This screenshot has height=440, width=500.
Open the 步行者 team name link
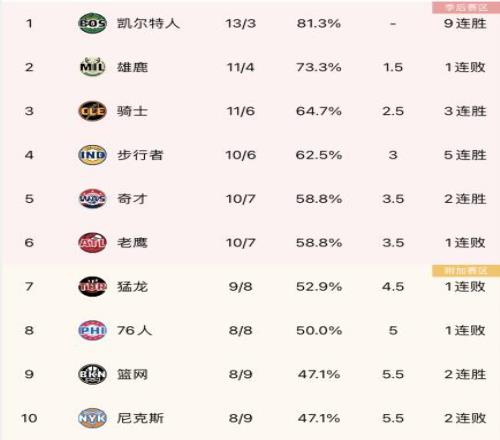[x=140, y=155]
